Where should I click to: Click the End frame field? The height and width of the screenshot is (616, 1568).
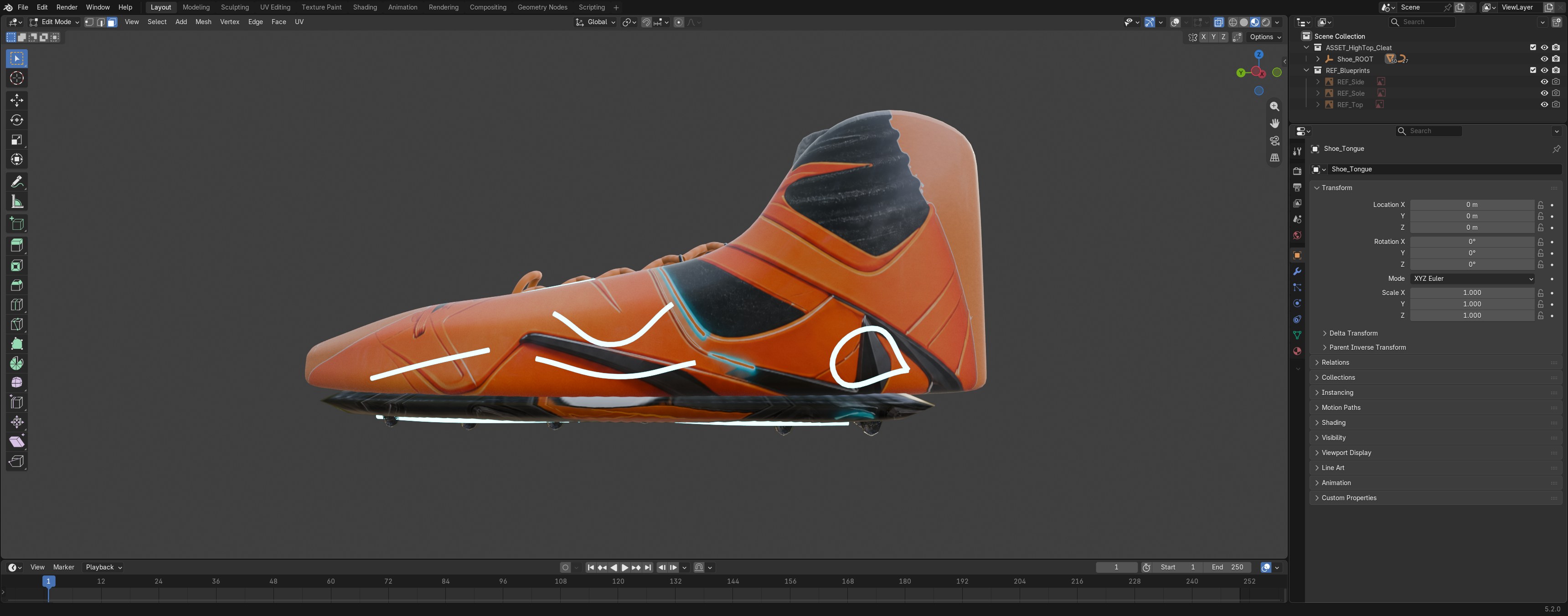pos(1228,567)
